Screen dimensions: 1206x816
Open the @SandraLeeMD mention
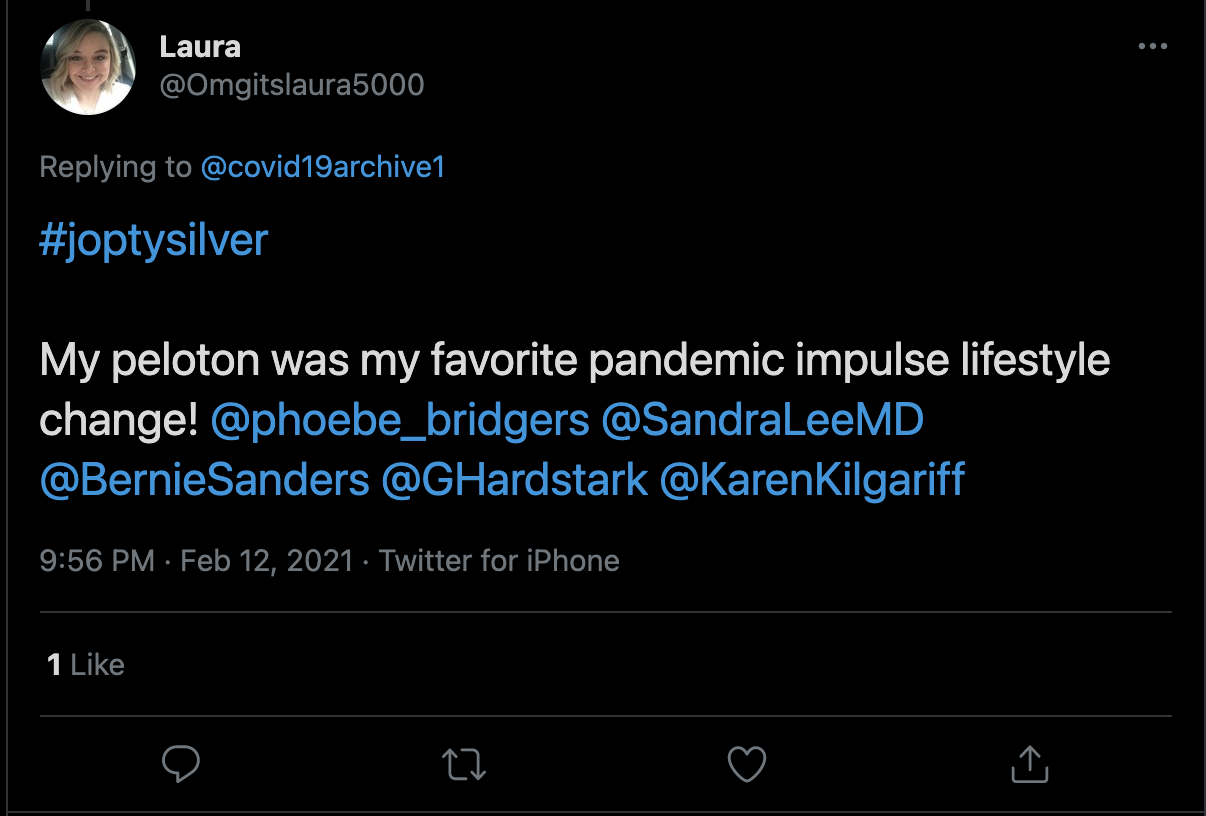(762, 421)
